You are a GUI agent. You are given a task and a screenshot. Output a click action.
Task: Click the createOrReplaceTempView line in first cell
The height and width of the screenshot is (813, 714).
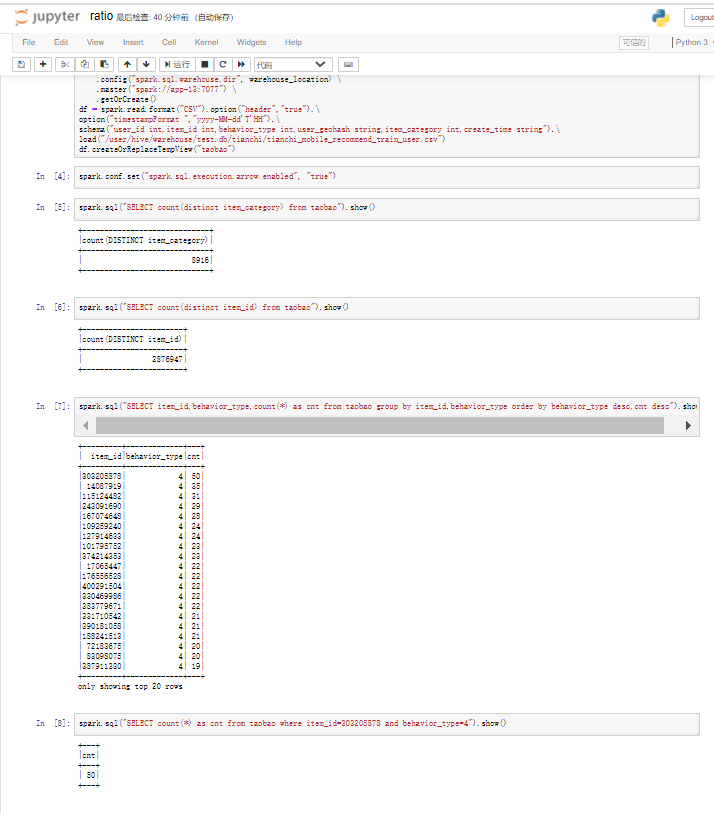[x=157, y=149]
